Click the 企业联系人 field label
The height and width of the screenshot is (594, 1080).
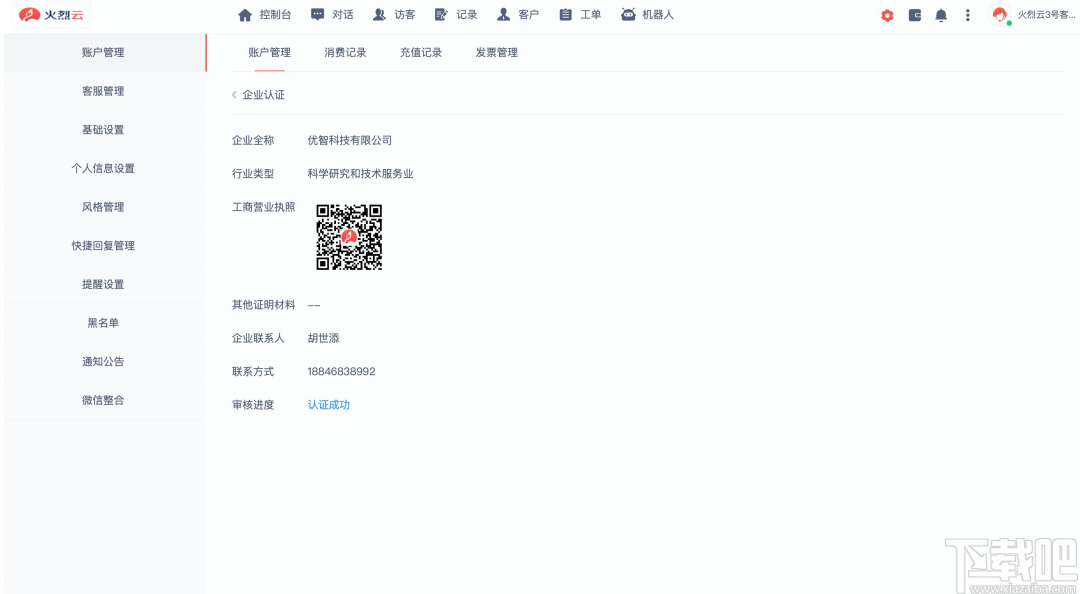[x=258, y=338]
